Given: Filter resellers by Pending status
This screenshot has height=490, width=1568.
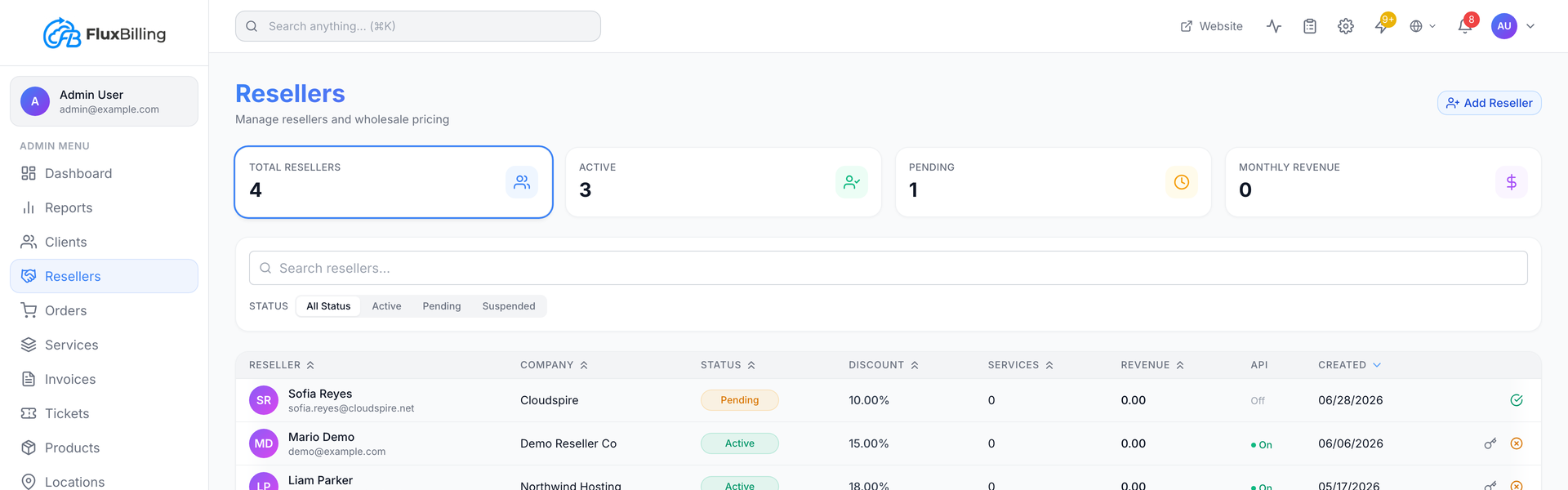Looking at the screenshot, I should [442, 306].
